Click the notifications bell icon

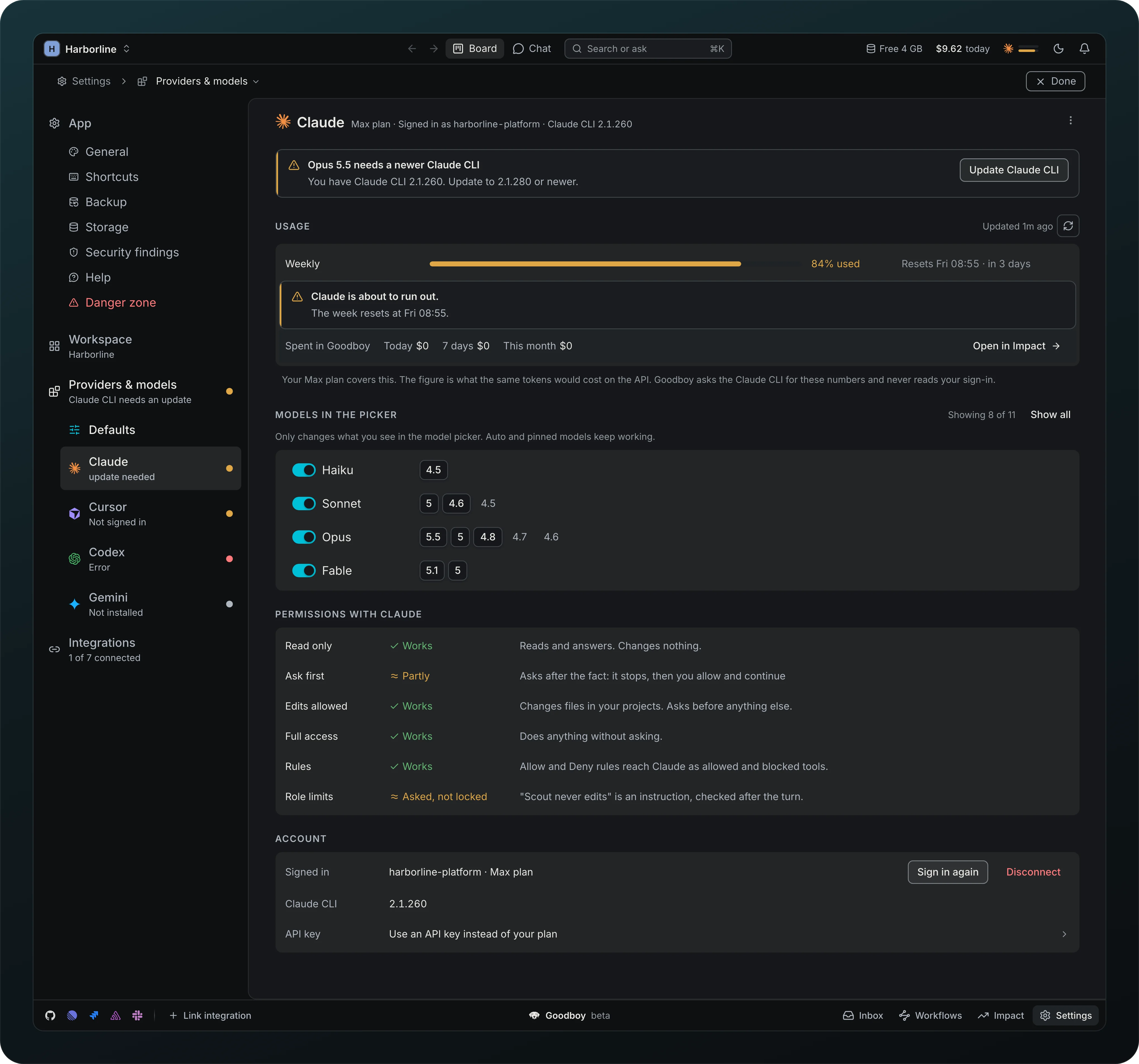(1084, 49)
